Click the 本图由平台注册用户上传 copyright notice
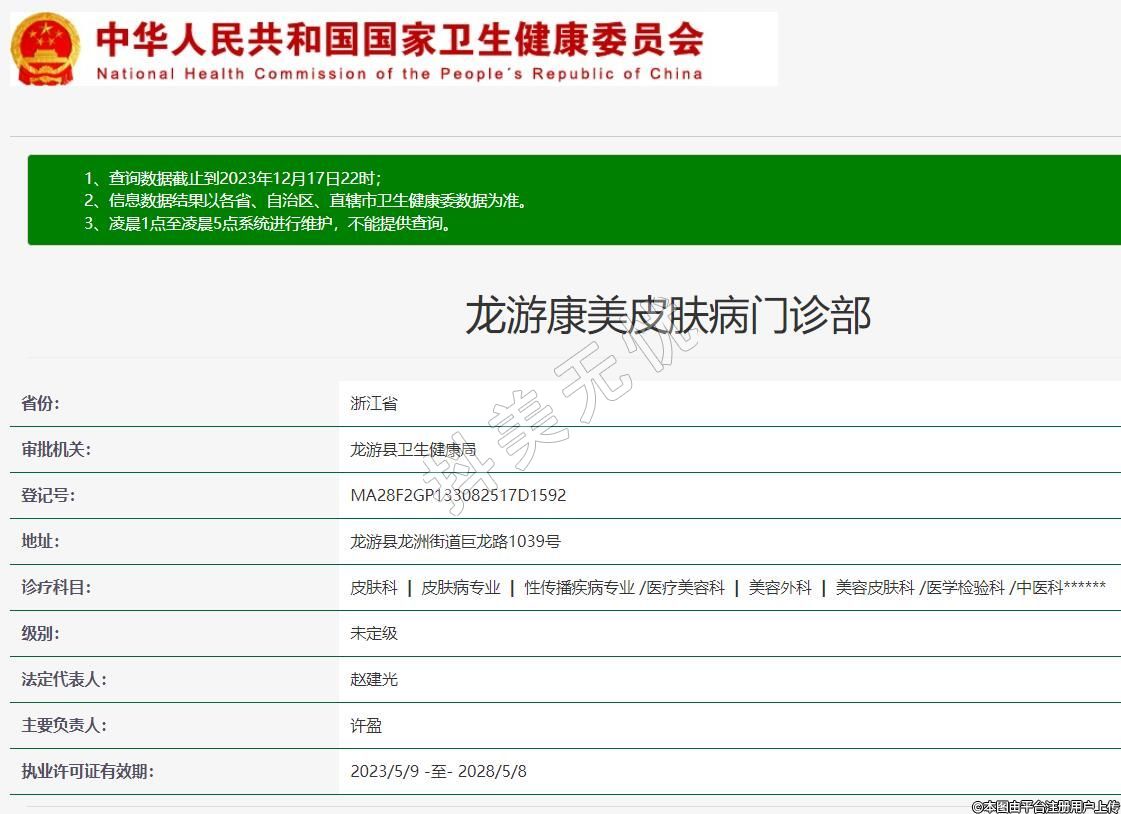This screenshot has height=814, width=1121. coord(1045,806)
